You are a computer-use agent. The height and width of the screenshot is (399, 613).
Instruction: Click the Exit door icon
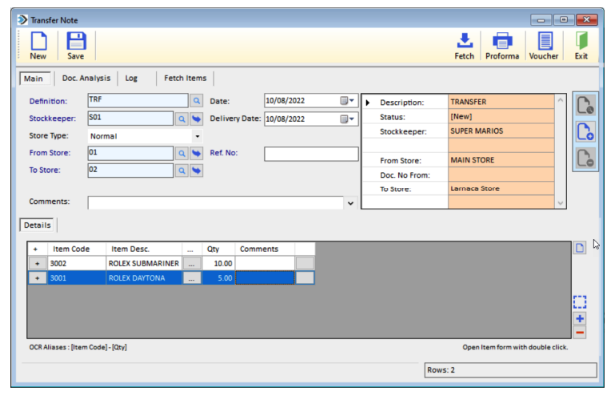point(581,41)
